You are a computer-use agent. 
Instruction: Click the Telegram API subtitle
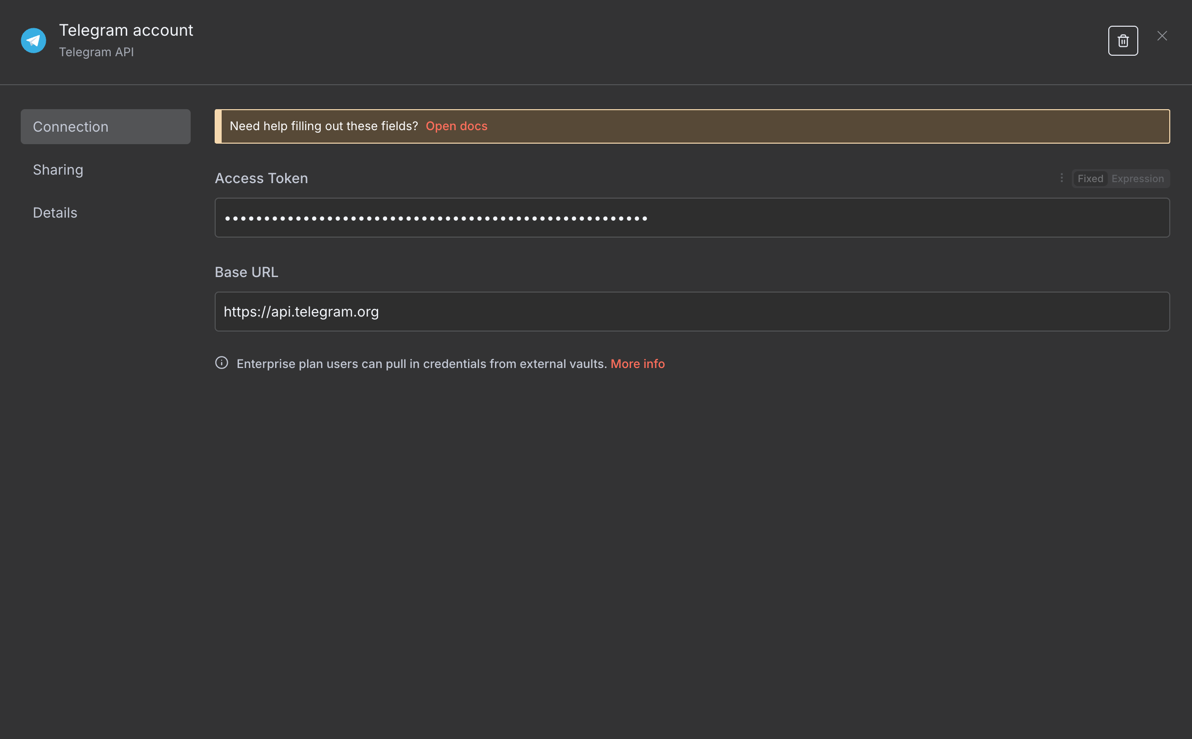[97, 52]
